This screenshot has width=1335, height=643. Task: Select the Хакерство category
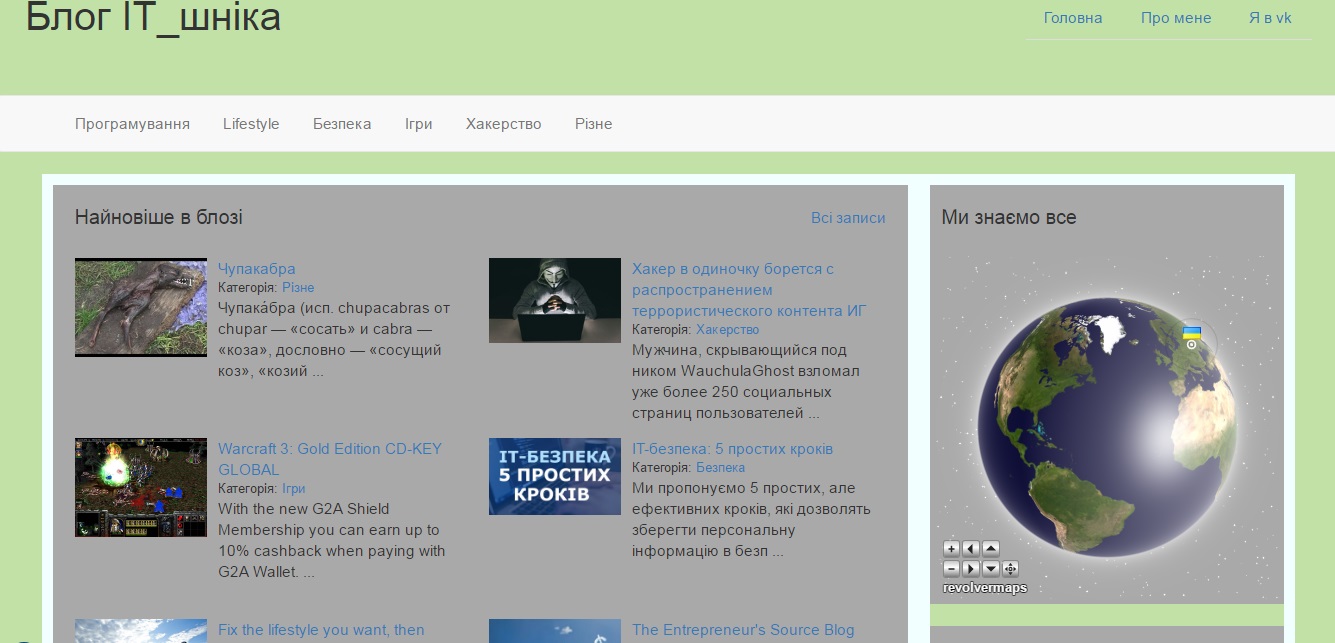coord(504,124)
